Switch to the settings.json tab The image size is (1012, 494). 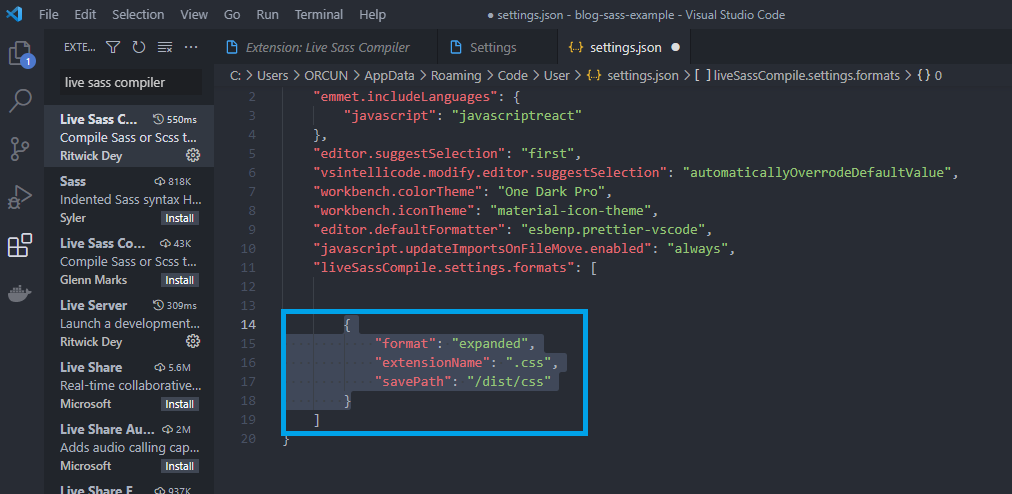click(x=623, y=47)
